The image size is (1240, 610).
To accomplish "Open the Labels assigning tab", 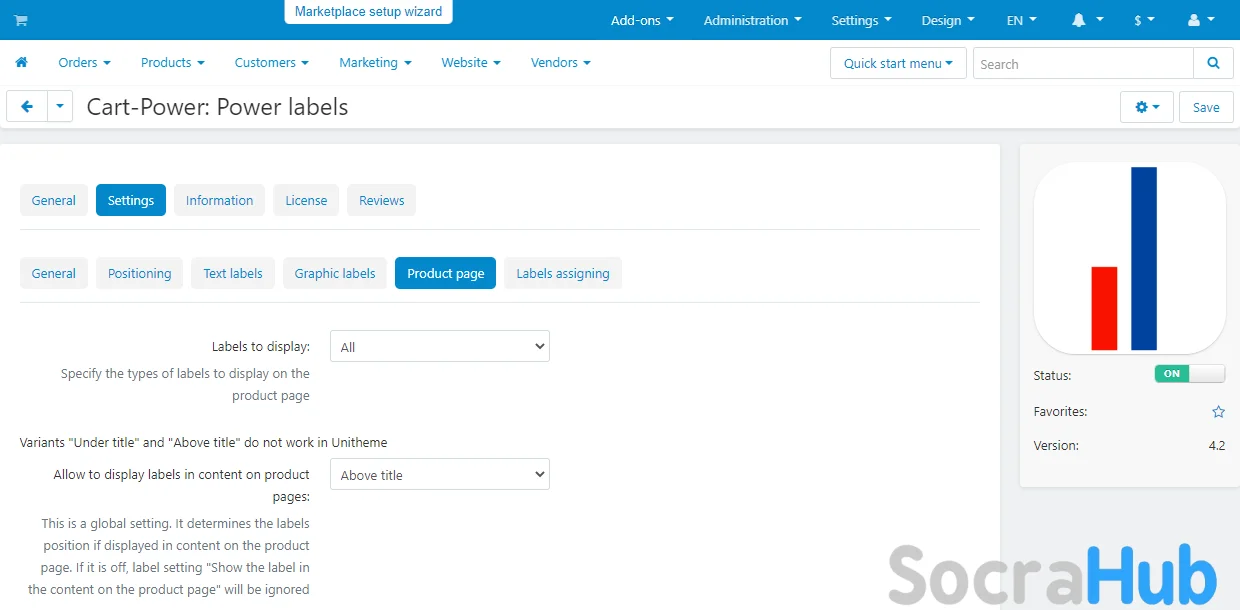I will (562, 273).
